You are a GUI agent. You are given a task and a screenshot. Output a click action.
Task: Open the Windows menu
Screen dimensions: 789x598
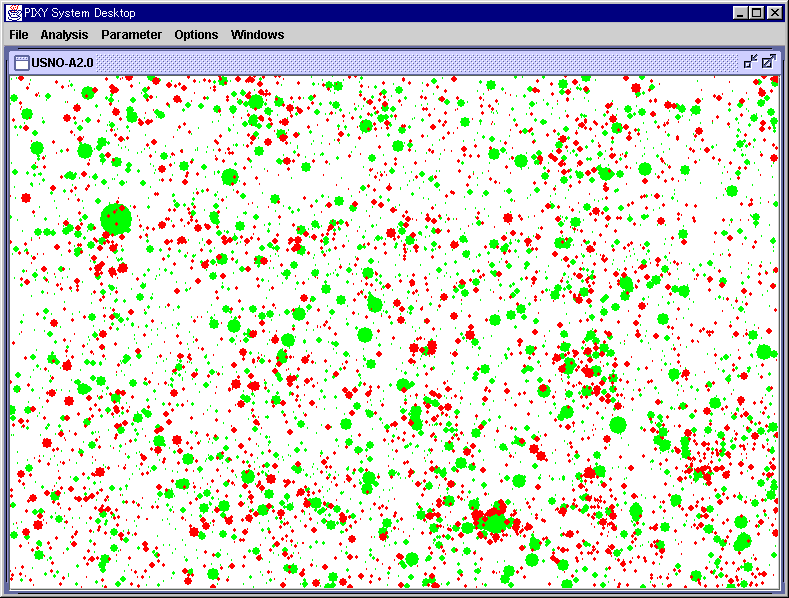pyautogui.click(x=257, y=35)
